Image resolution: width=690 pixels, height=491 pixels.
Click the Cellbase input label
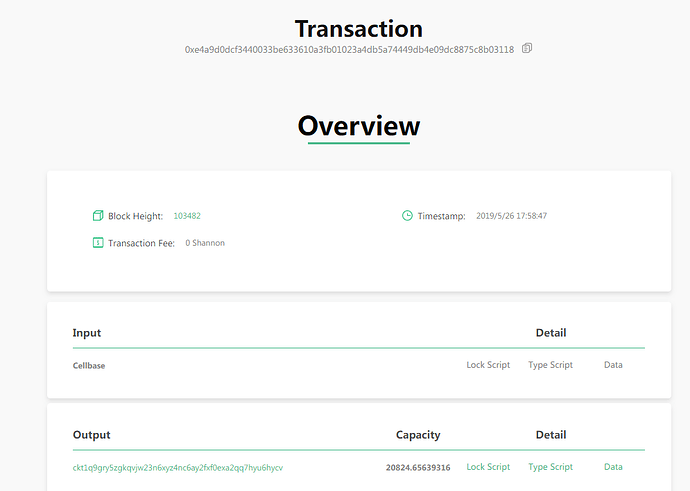tap(89, 366)
